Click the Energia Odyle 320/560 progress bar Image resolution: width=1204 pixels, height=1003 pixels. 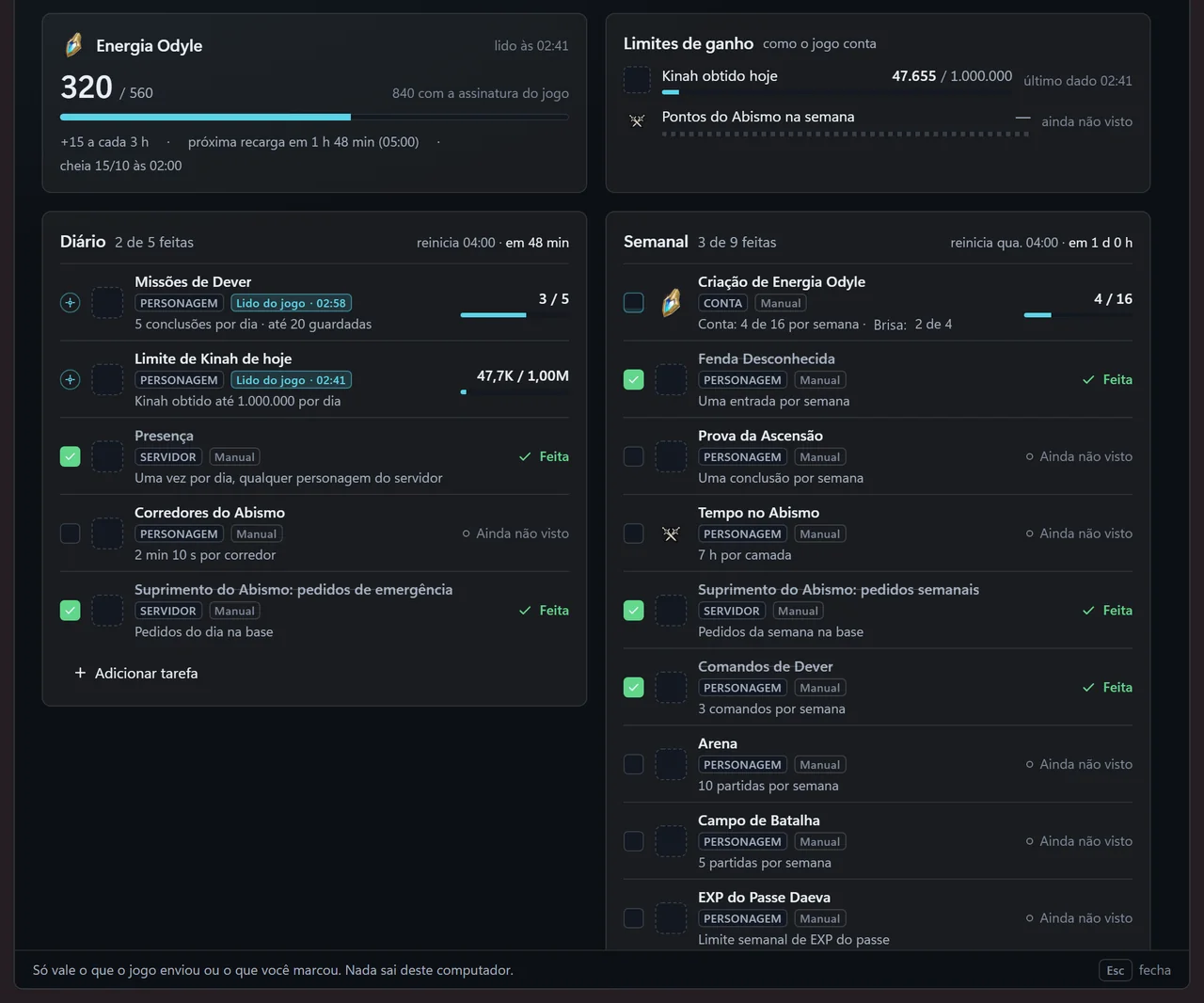pos(314,118)
